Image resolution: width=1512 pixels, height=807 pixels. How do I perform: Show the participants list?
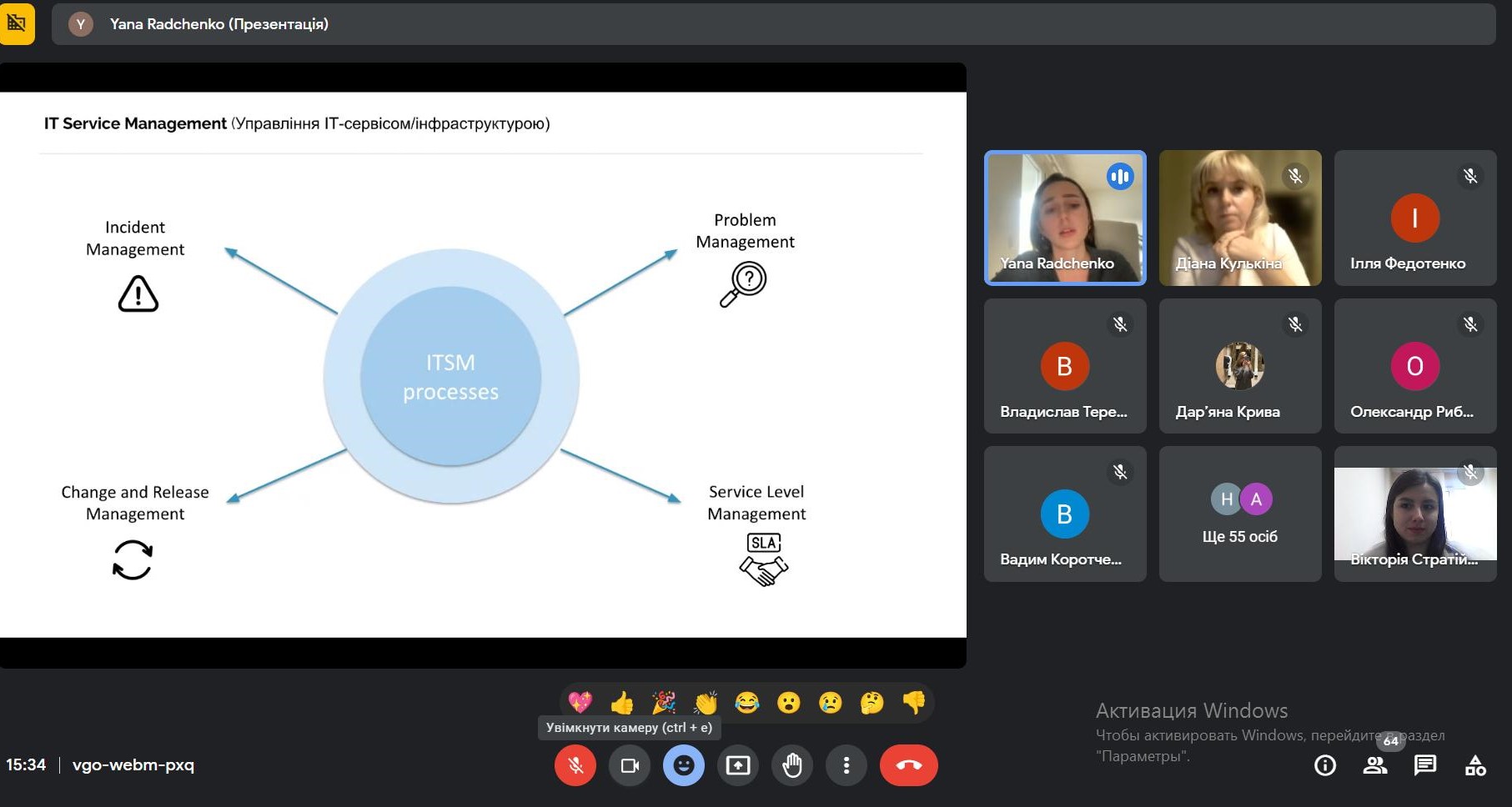coord(1375,765)
